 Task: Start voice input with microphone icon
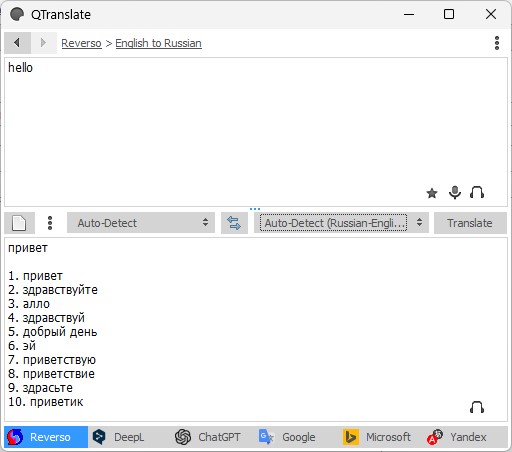[x=455, y=193]
